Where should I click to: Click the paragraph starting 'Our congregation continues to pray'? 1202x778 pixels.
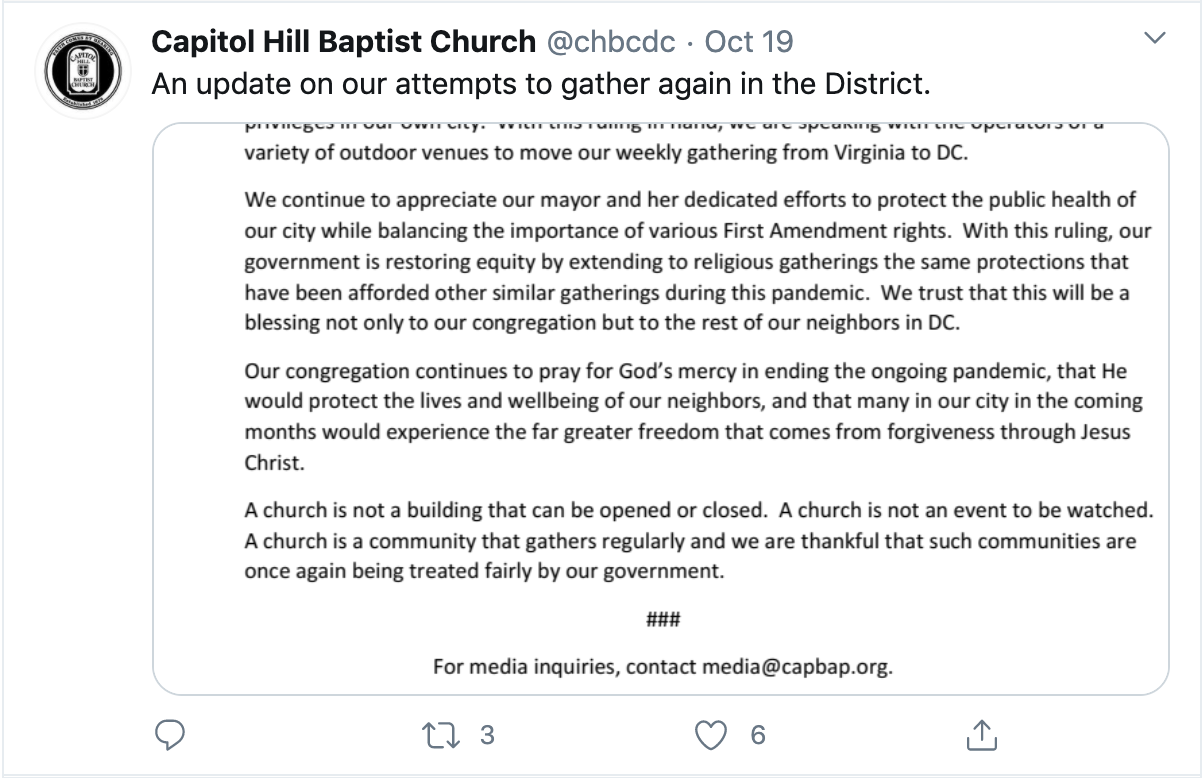(x=694, y=417)
